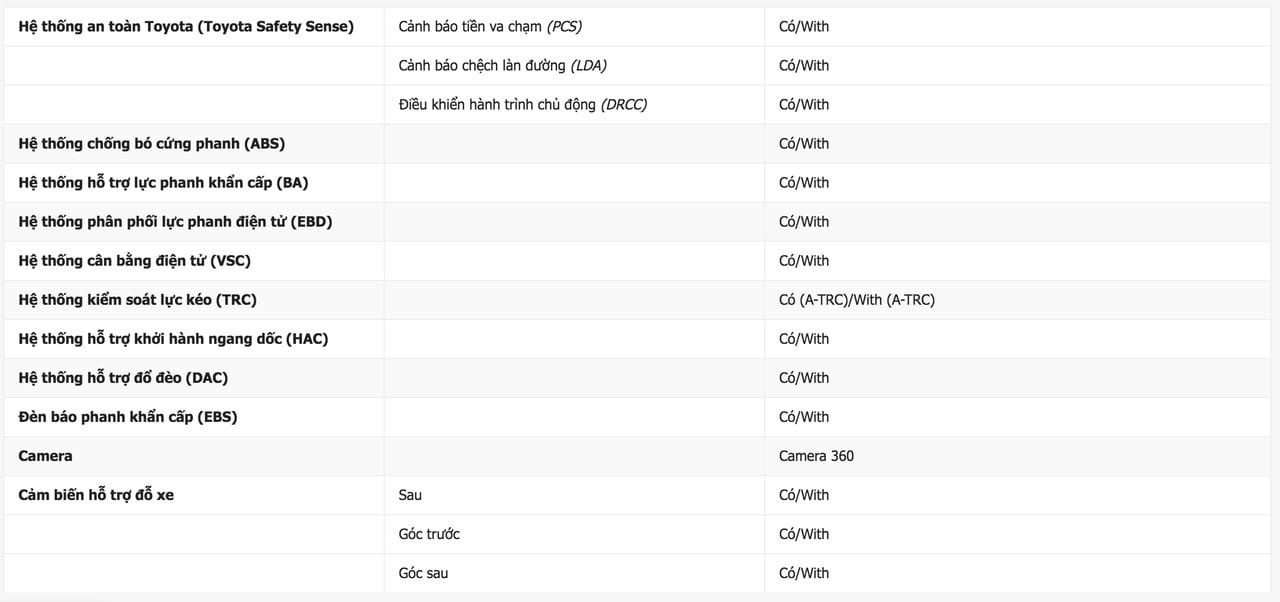Screen dimensions: 1280x602
Task: Select the "Sau" parking sensor cell
Action: 410,495
